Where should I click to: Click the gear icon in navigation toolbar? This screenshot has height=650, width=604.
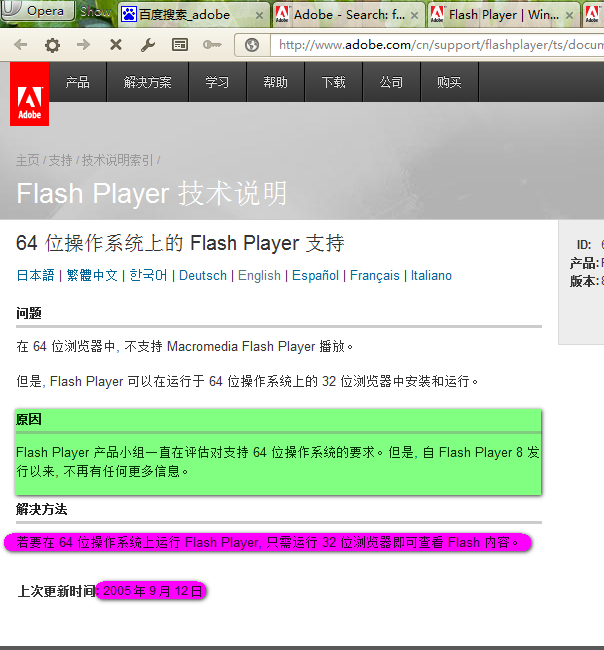click(x=52, y=45)
